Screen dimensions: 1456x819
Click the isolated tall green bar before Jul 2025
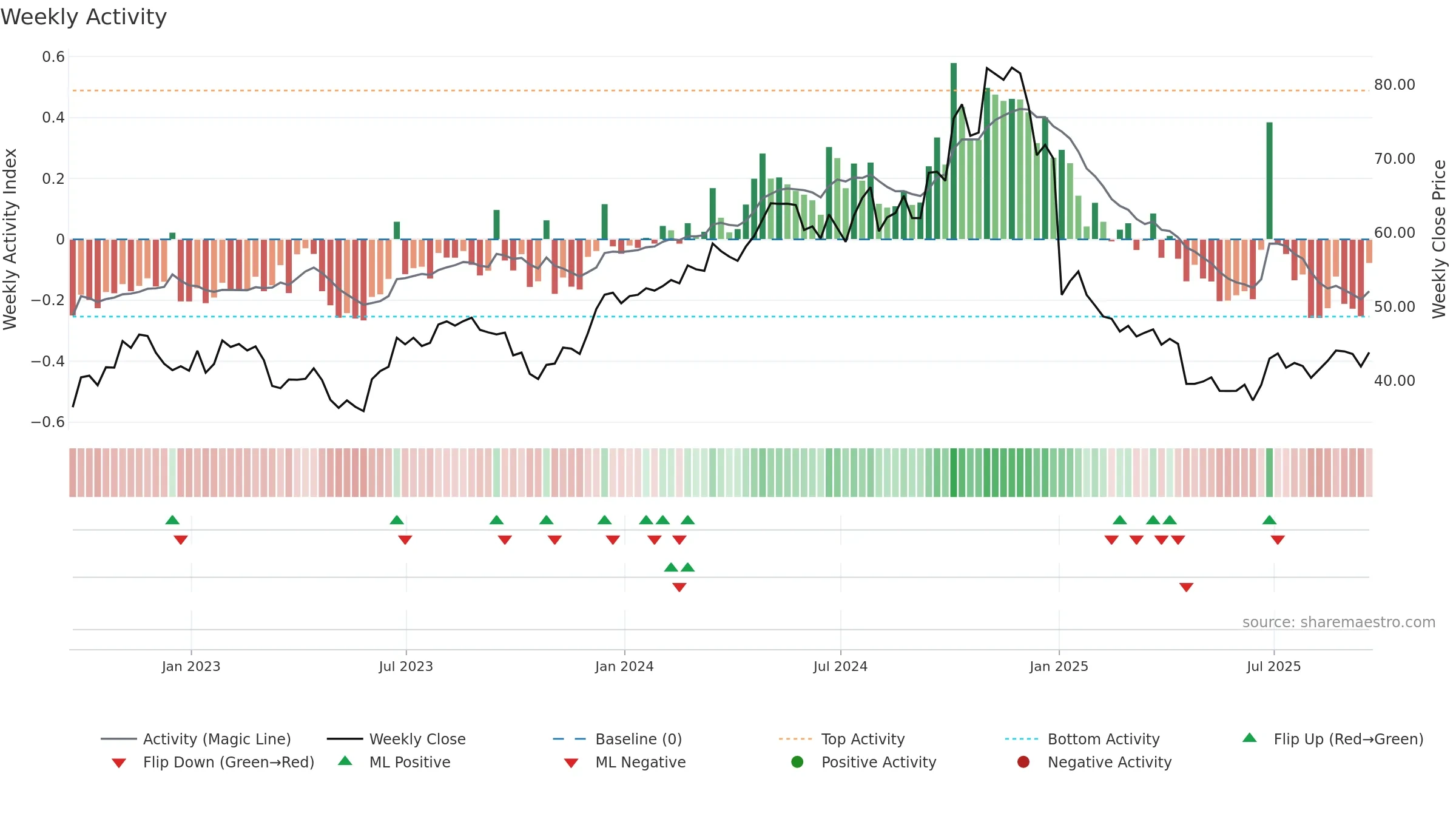[1269, 181]
